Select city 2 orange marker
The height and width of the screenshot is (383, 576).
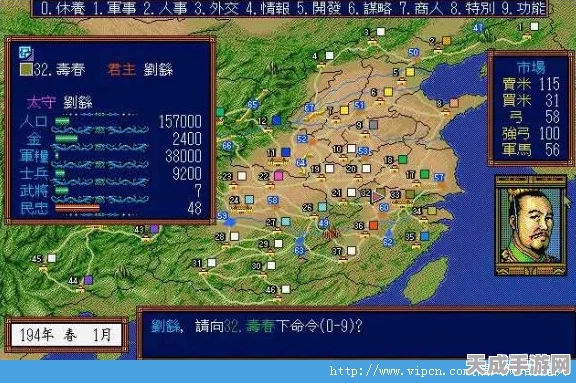[446, 40]
